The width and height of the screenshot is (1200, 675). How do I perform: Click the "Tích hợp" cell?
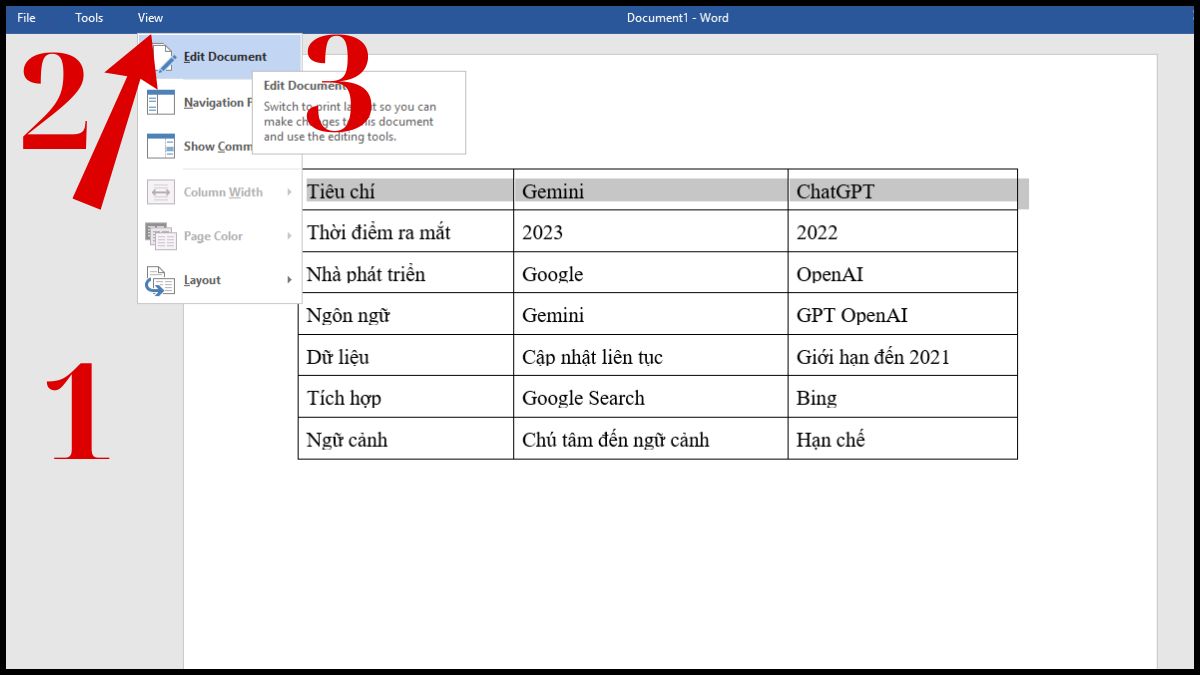[x=406, y=397]
